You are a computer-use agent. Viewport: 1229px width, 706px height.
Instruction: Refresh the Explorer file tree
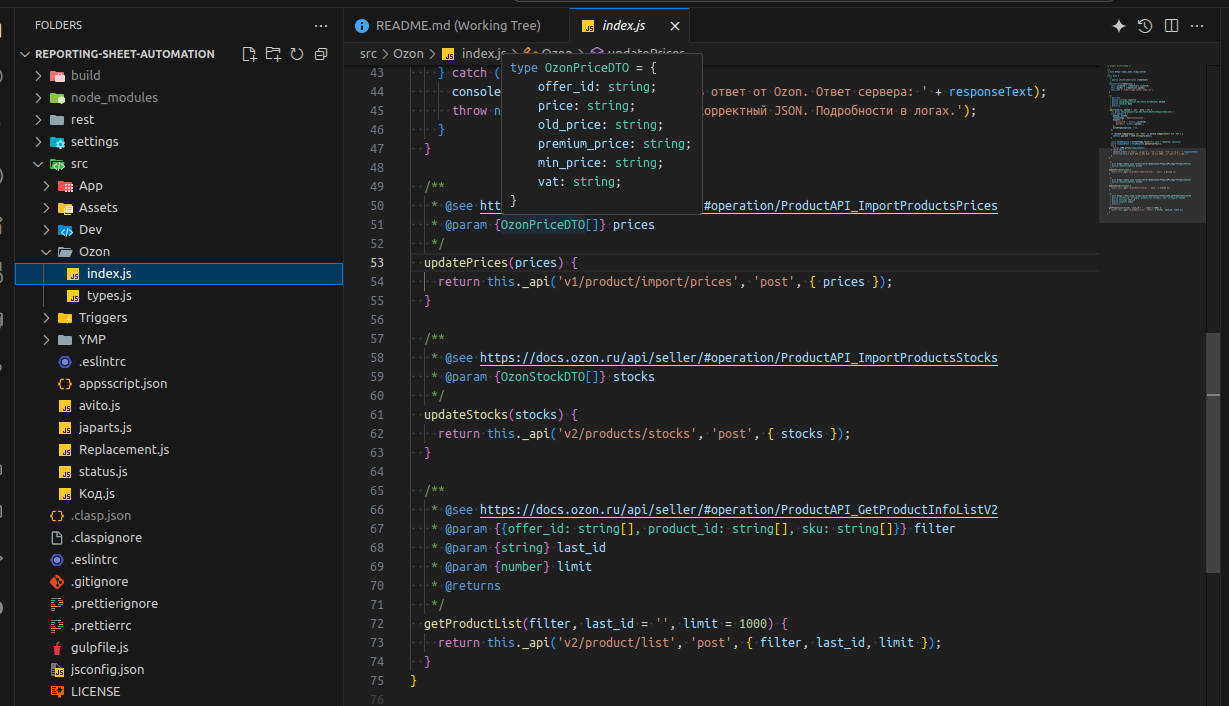[x=297, y=54]
